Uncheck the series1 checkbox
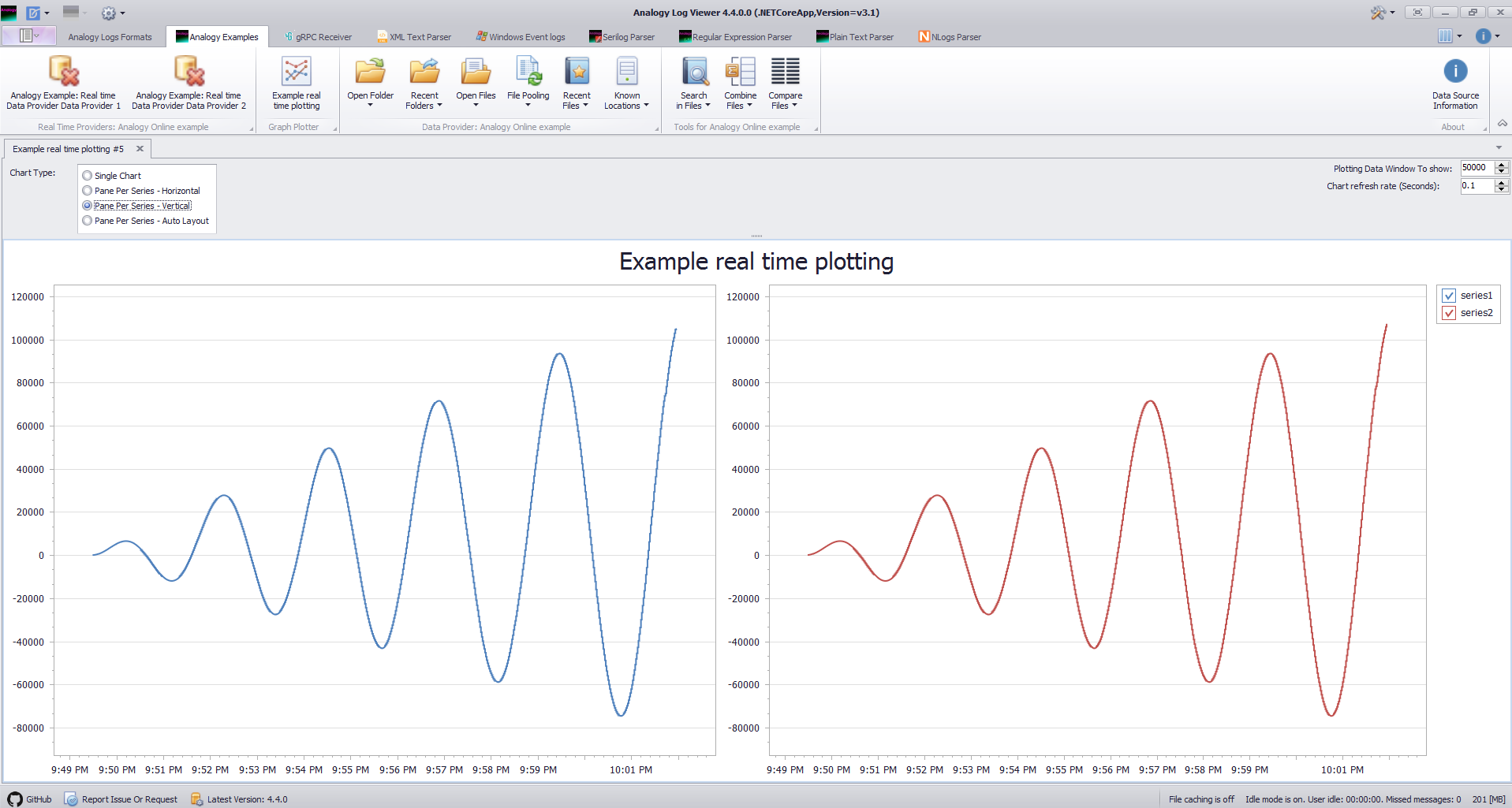Viewport: 1512px width, 808px height. pos(1448,295)
